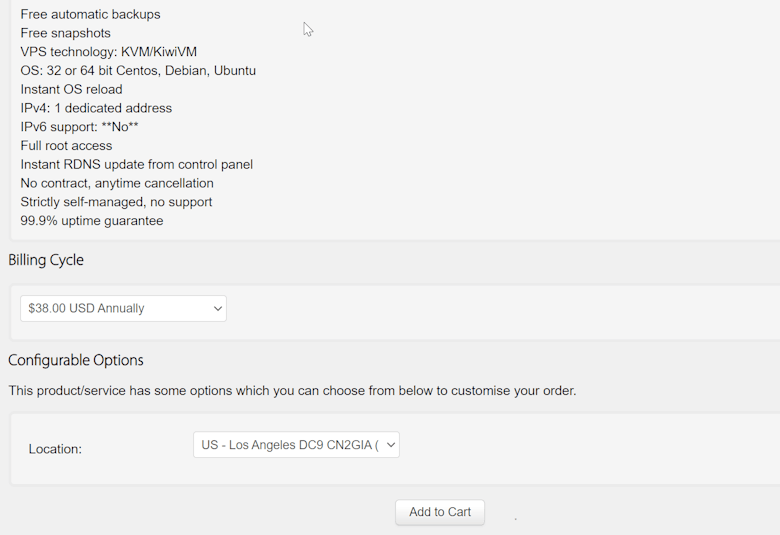Screen dimensions: 780x535
Task: Click the 'Strictly self-managed, no support' text
Action: click(x=116, y=202)
